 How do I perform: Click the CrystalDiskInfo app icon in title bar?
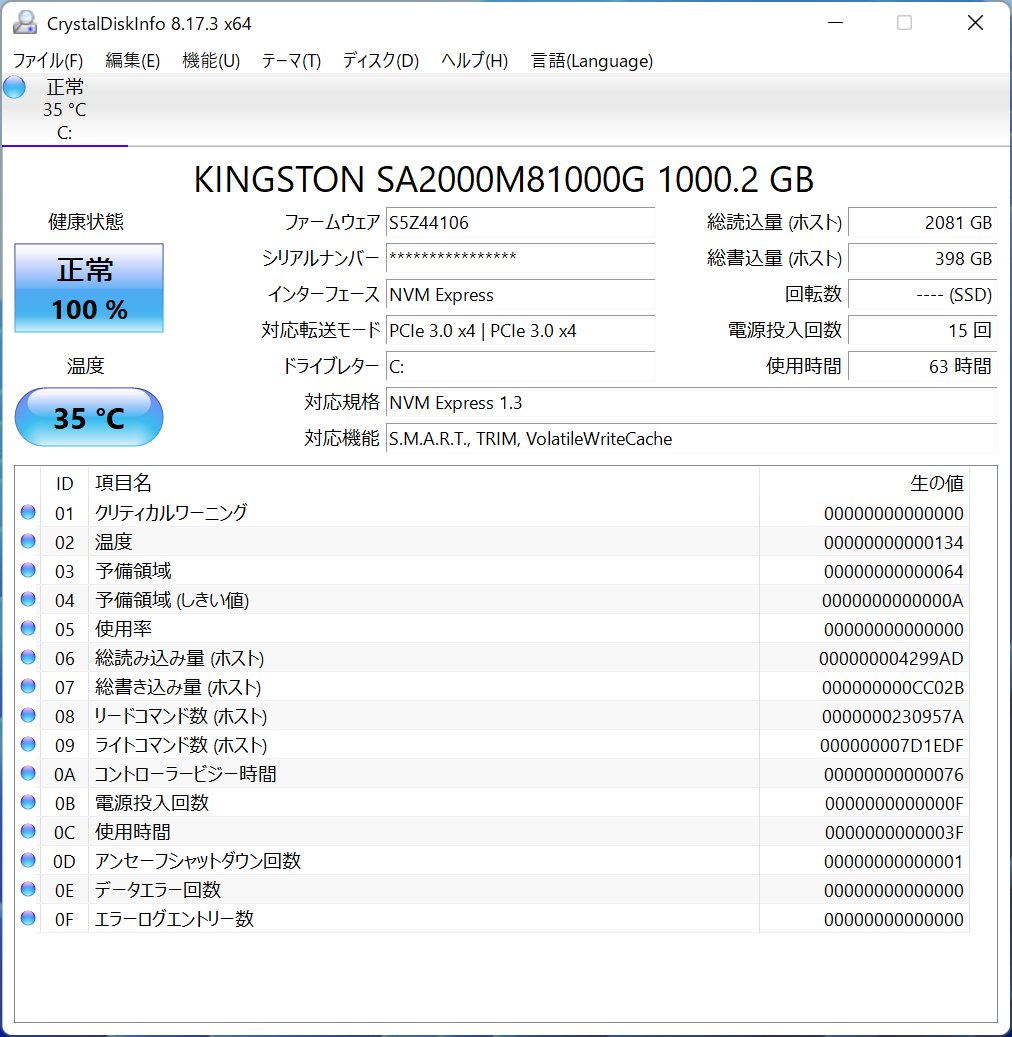click(25, 23)
